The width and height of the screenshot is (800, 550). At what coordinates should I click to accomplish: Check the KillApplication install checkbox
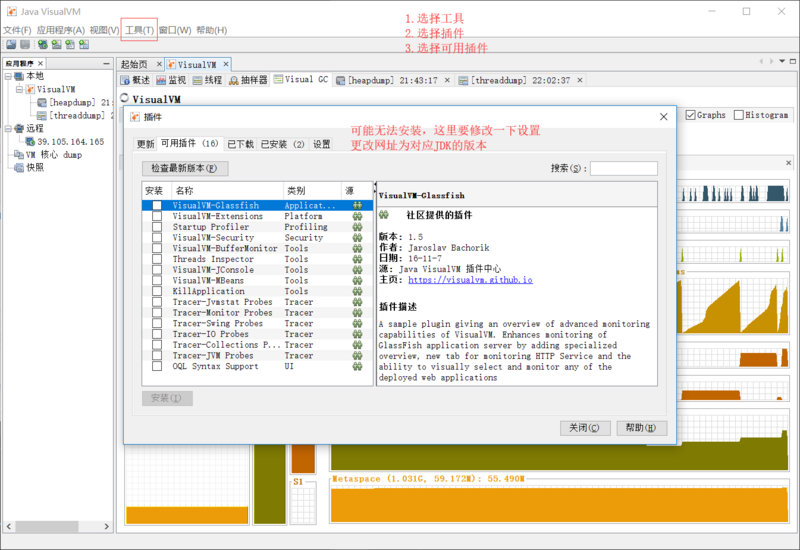click(157, 291)
